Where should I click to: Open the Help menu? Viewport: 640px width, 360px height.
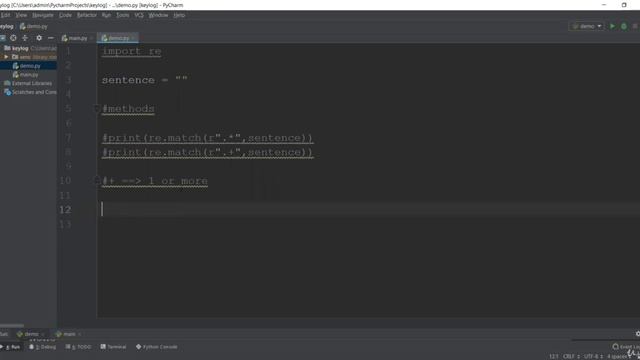179,15
